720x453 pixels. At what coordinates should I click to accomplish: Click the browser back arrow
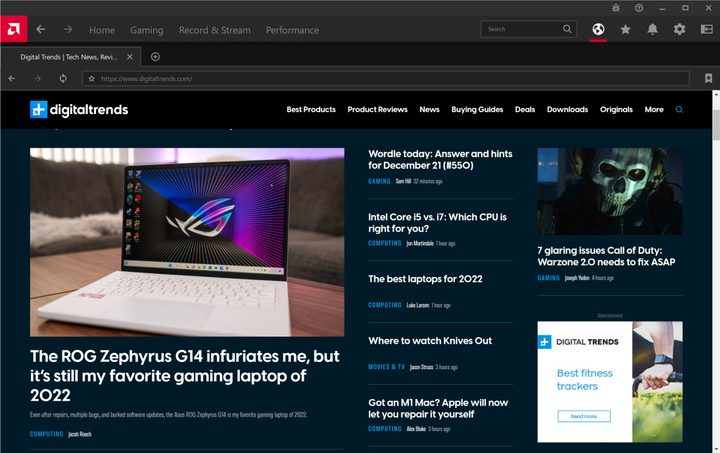pos(11,78)
